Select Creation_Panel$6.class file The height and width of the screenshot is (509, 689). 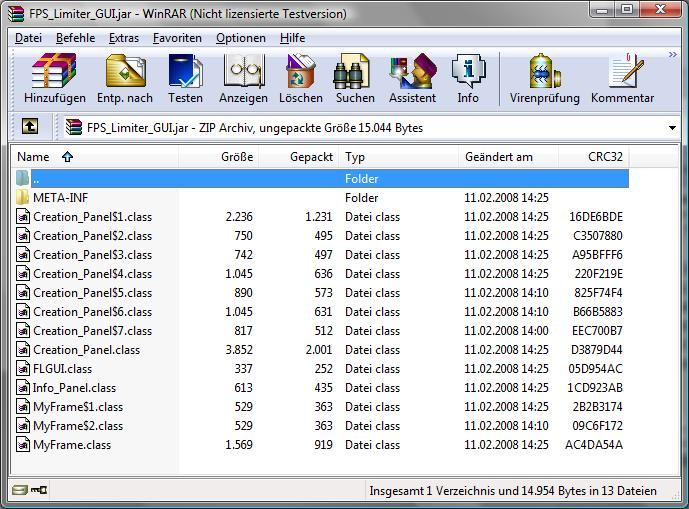pyautogui.click(x=321, y=312)
